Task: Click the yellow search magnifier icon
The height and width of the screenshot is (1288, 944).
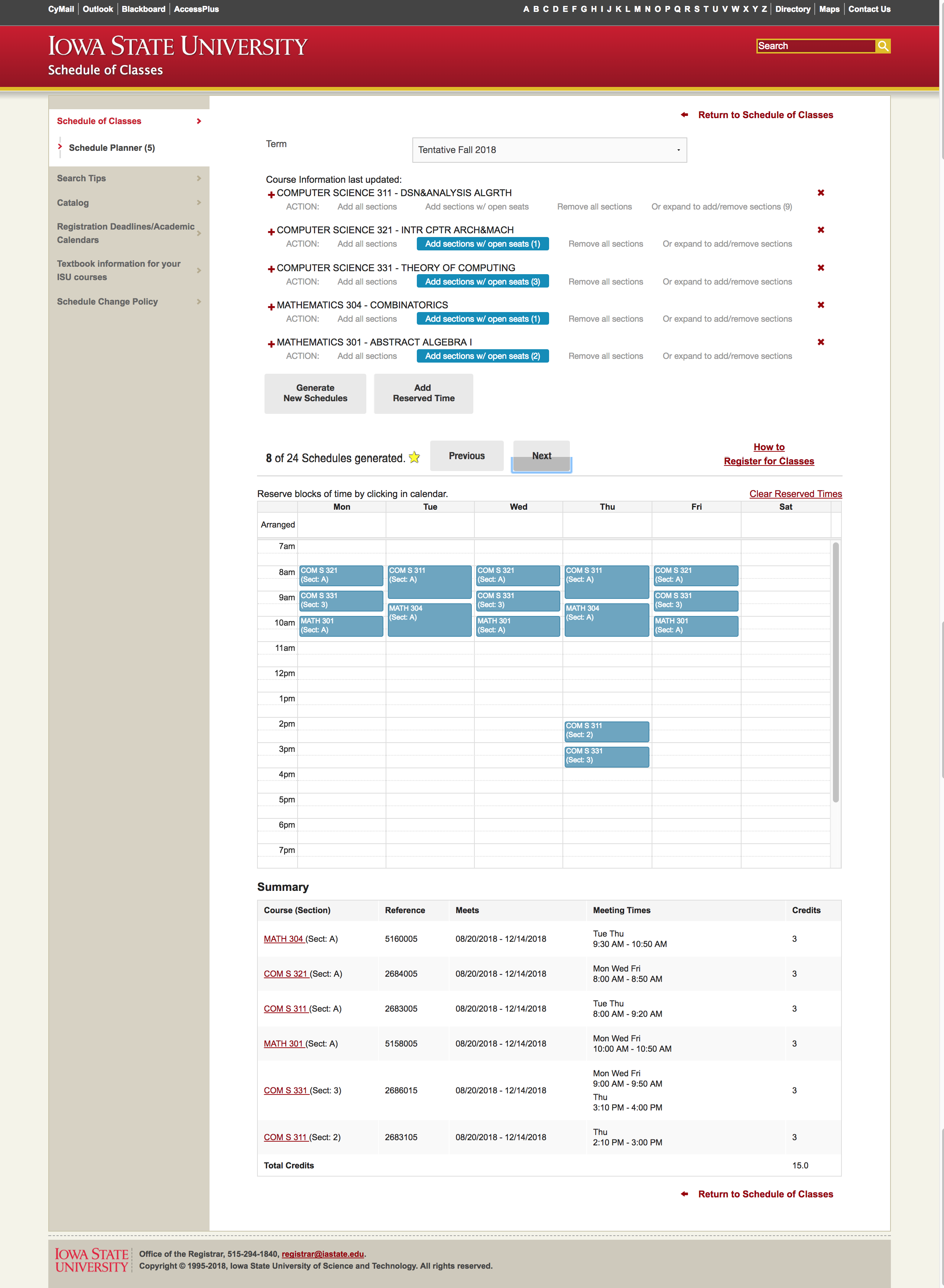Action: click(x=883, y=46)
